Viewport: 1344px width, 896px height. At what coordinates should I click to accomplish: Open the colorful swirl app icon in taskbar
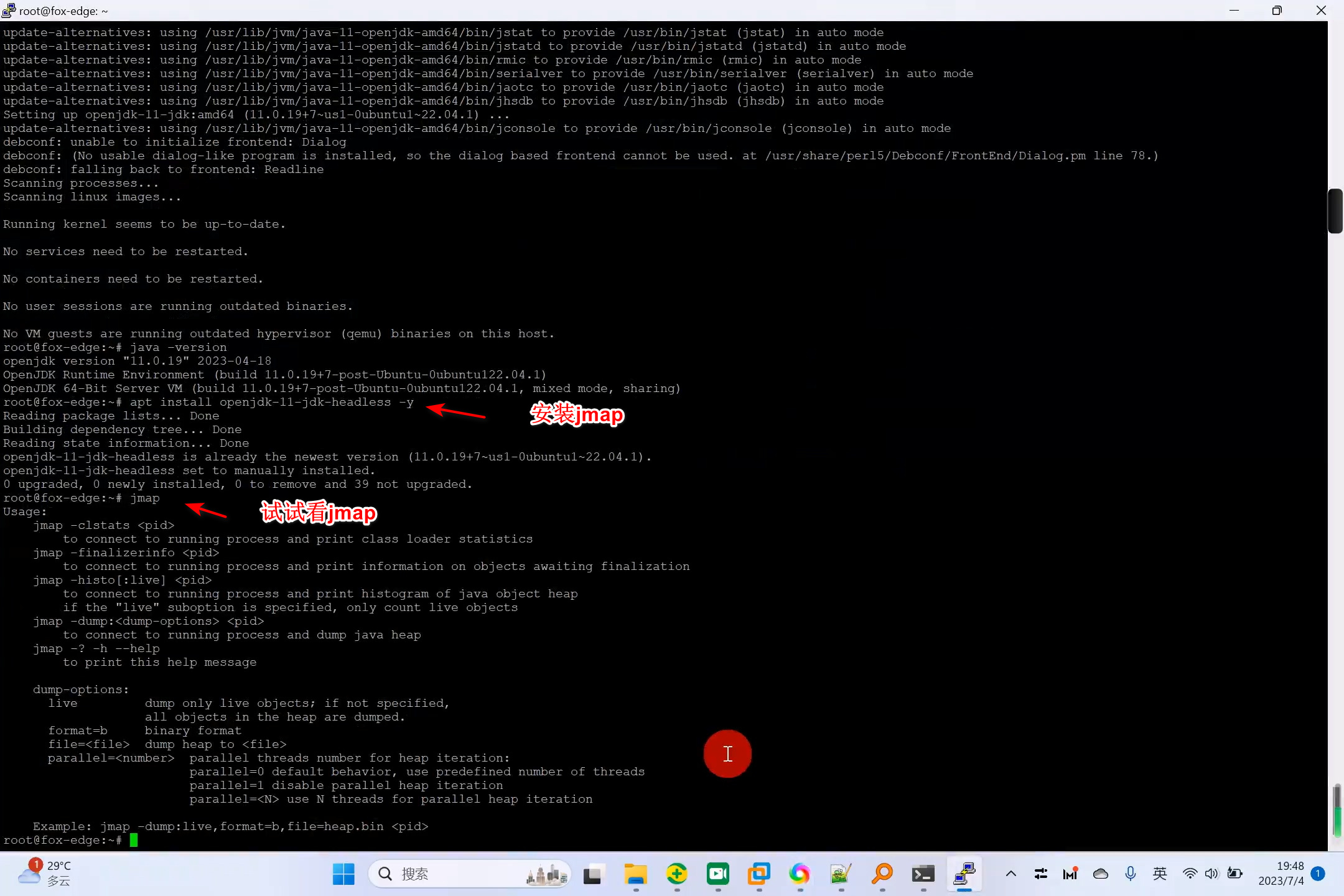[800, 874]
